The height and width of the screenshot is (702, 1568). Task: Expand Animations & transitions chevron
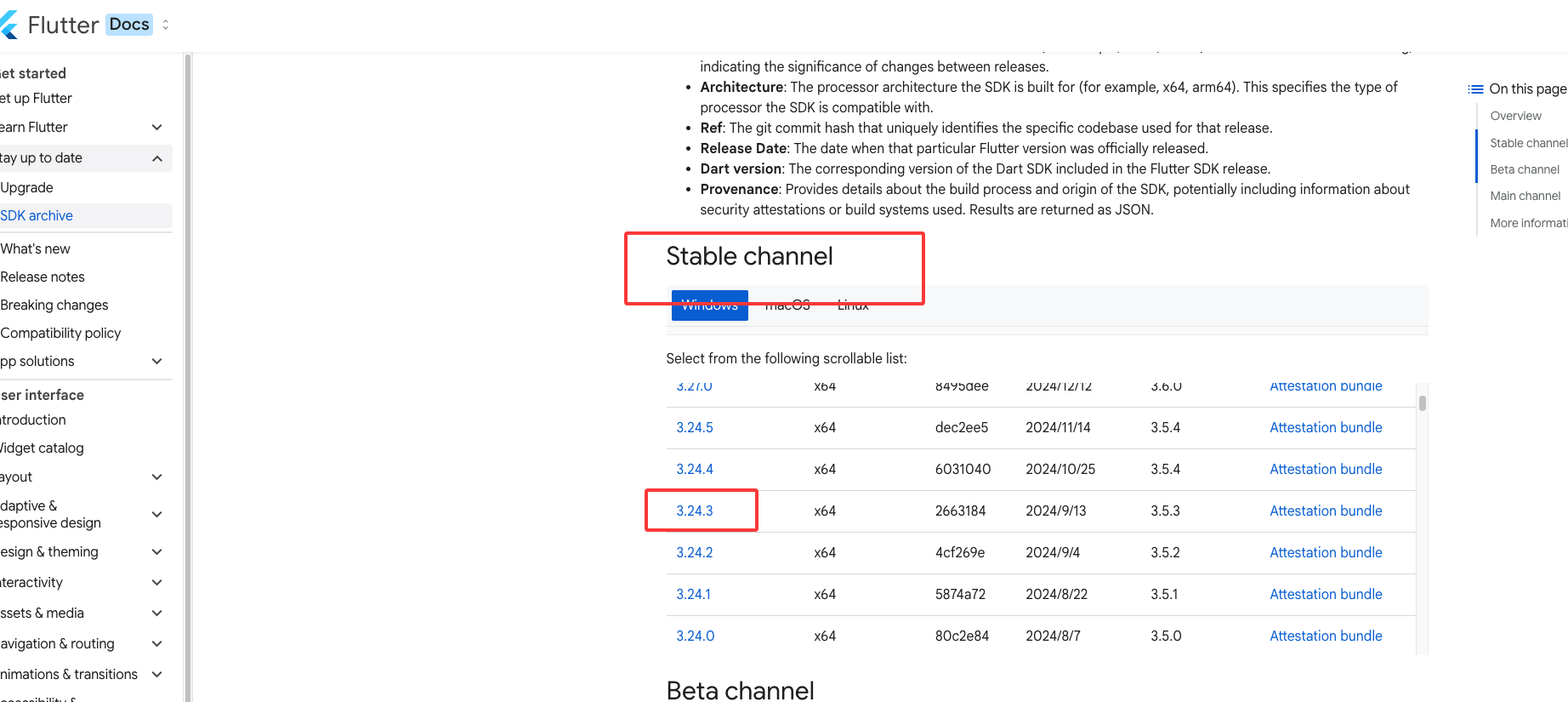pyautogui.click(x=156, y=675)
